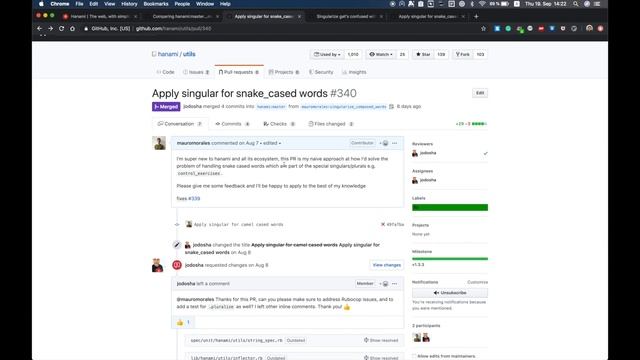Click the Unsubscribe button
640x360 pixels.
coord(450,293)
